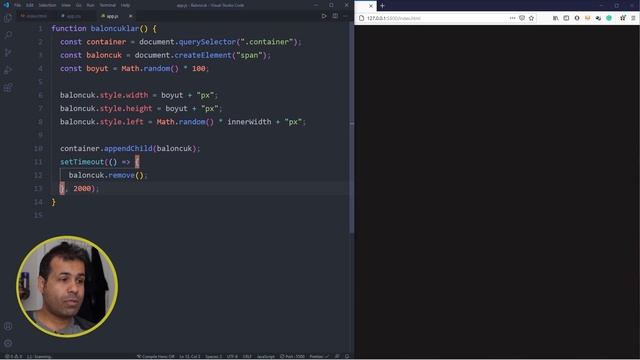Open Firefox Library icon
This screenshot has width=640, height=360.
556,18
